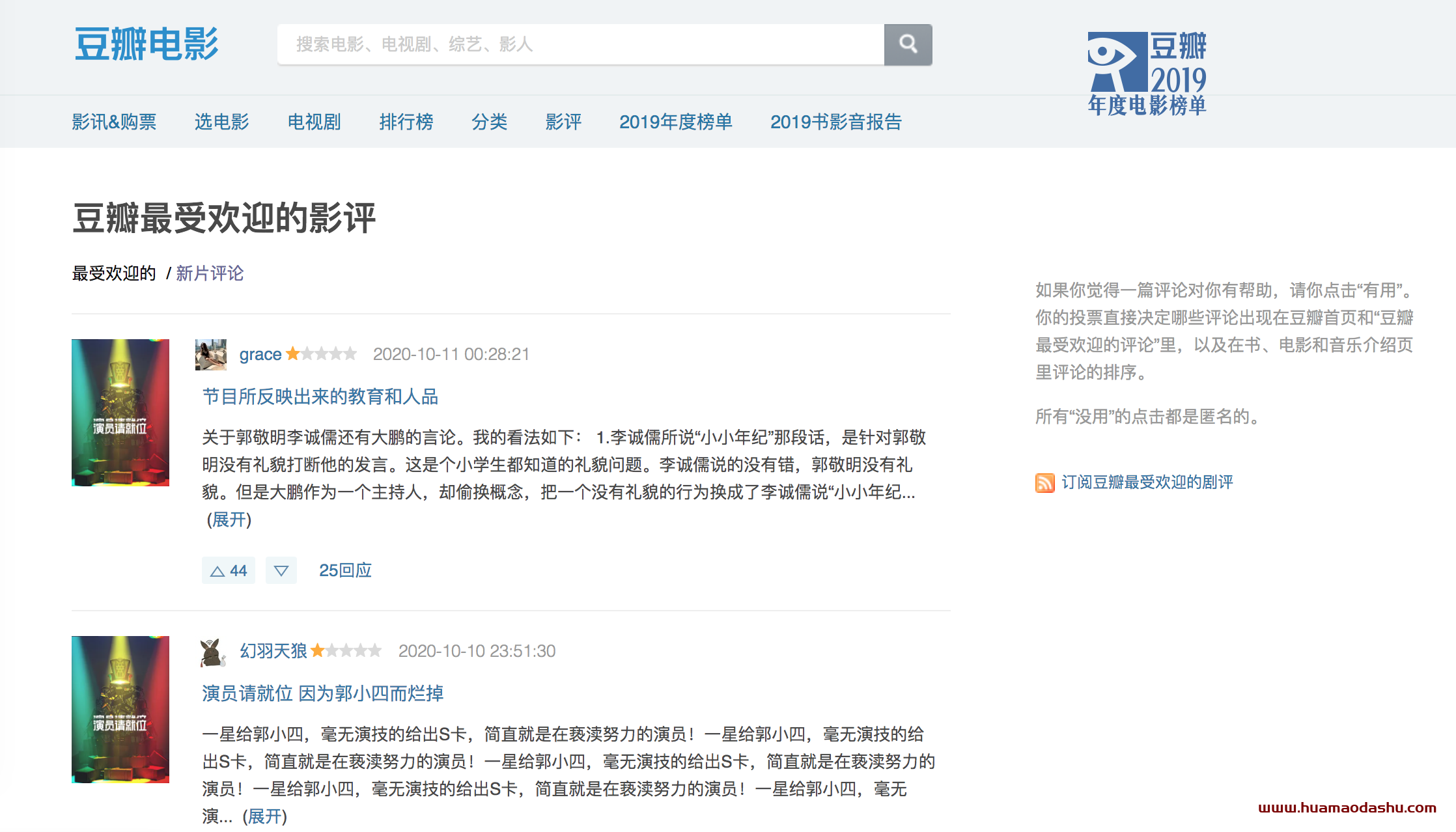The width and height of the screenshot is (1456, 832).
Task: Open the movie poster beside grace's review
Action: tap(120, 413)
